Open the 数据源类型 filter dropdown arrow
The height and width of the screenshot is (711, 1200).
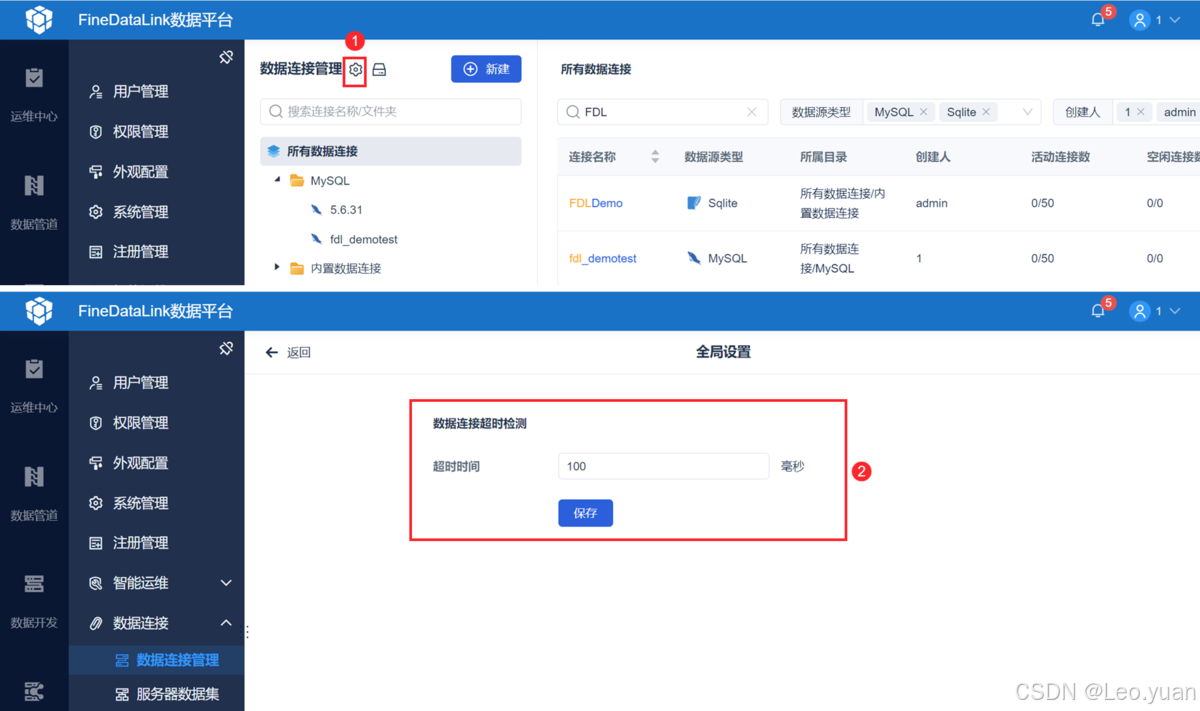pyautogui.click(x=1027, y=112)
